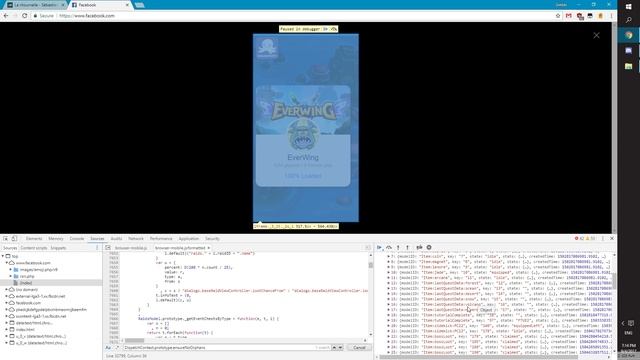Expand the external-lga3-1.xx.fbcdn.net node
The image size is (640, 360).
tap(7, 296)
